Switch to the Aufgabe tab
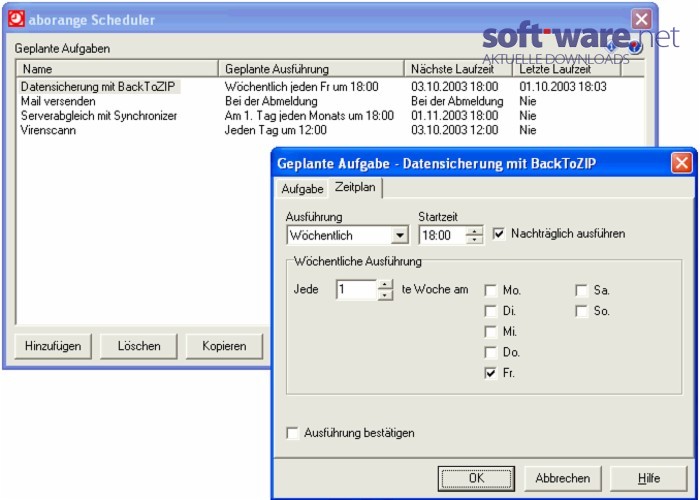The image size is (700, 500). (302, 189)
